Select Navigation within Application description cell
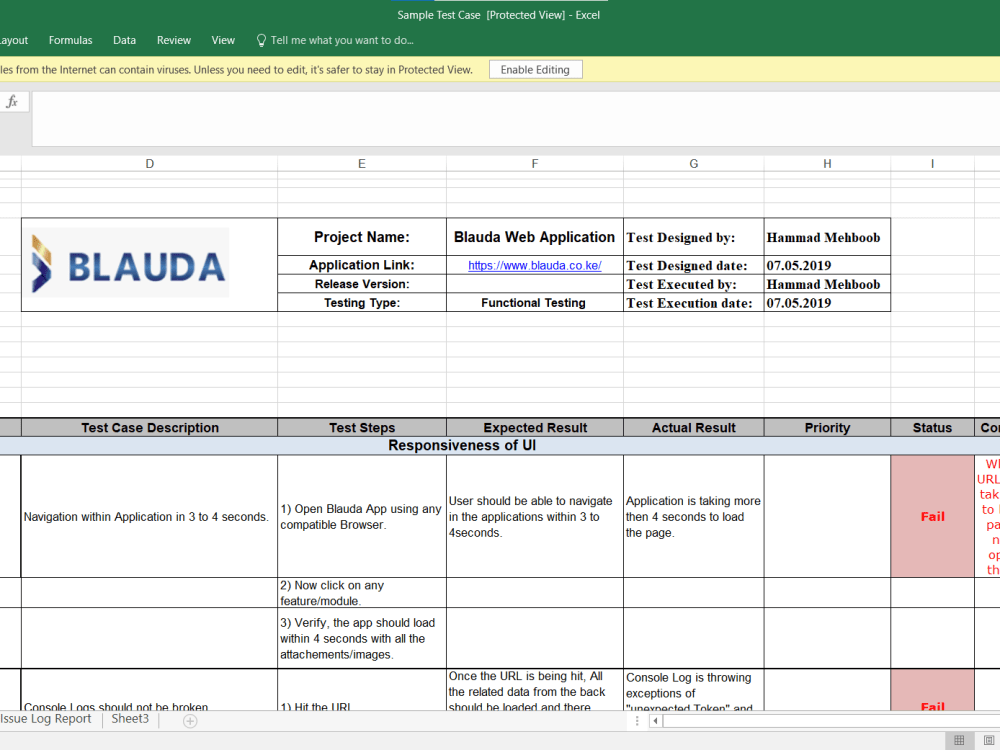 pos(149,517)
